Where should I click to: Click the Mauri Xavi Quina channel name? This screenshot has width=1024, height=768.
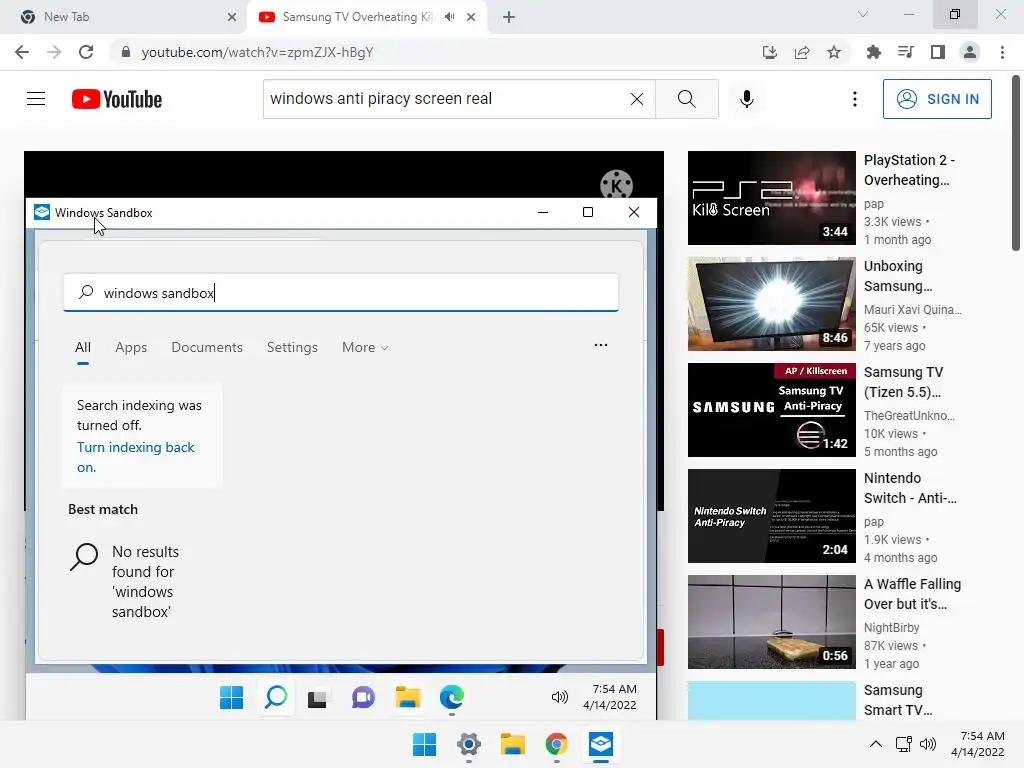(x=913, y=310)
